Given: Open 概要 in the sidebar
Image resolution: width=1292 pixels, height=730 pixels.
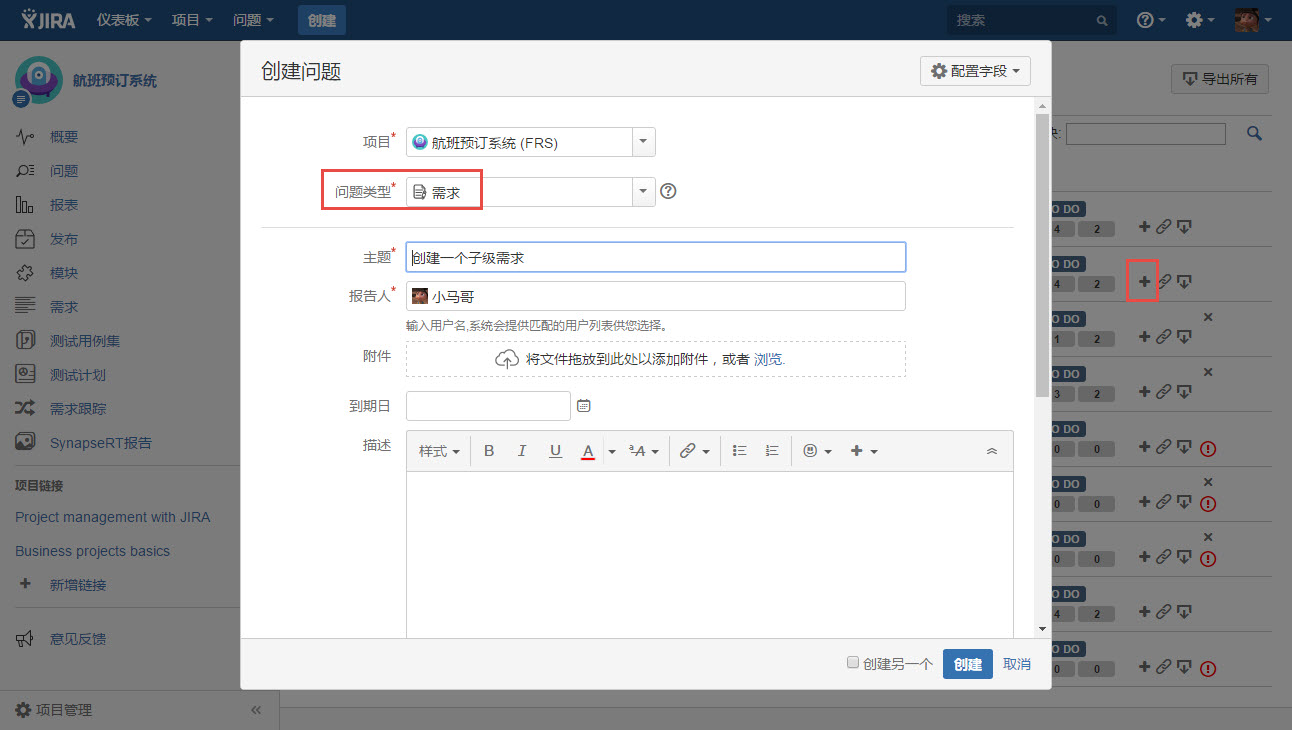Looking at the screenshot, I should (64, 137).
